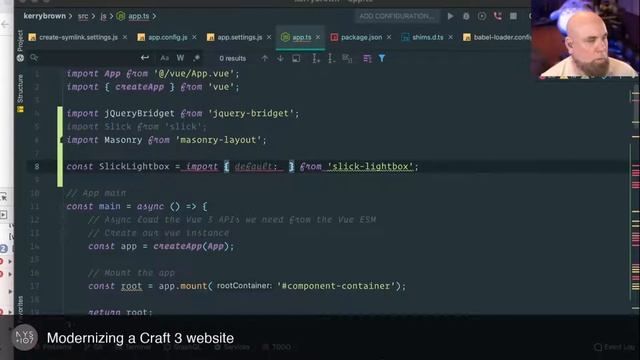Click the search magnifier icon in find bar
Viewport: 640px width, 360px height.
34,58
